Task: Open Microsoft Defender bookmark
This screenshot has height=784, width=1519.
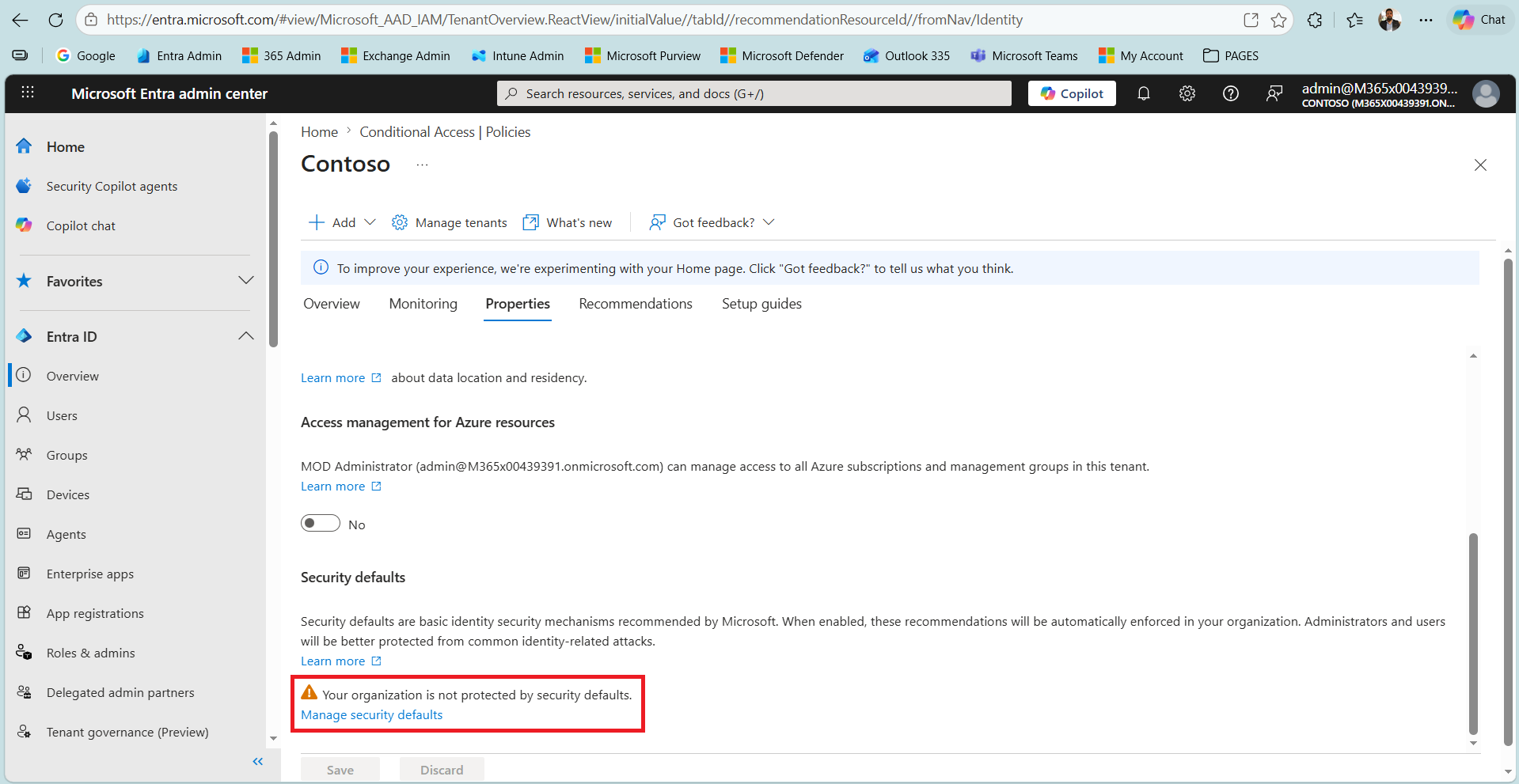Action: 781,55
